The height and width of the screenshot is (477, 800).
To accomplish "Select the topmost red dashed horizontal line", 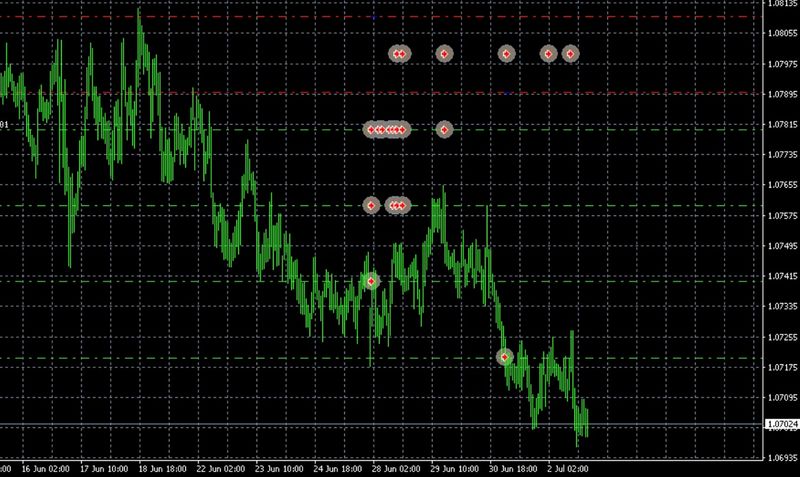I will (300, 17).
